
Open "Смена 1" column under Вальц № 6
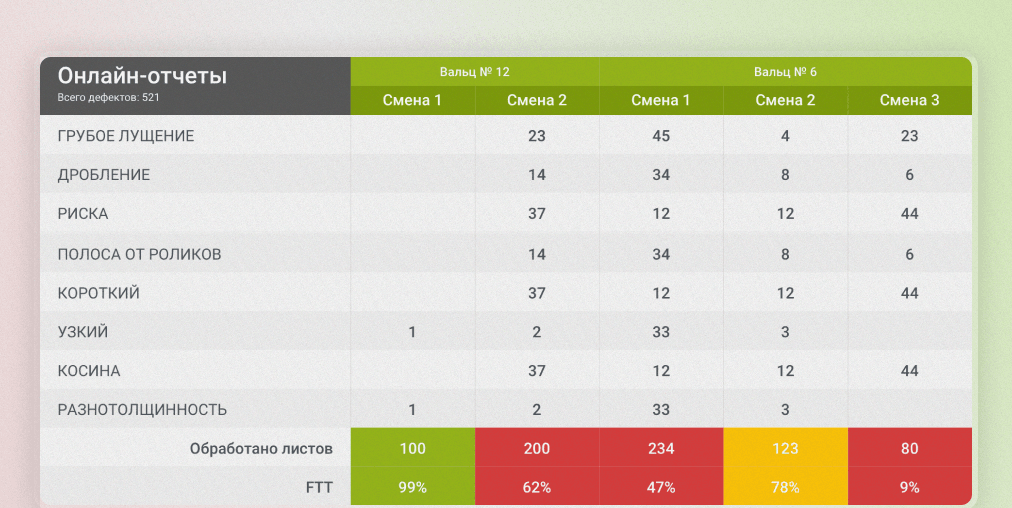tap(661, 100)
